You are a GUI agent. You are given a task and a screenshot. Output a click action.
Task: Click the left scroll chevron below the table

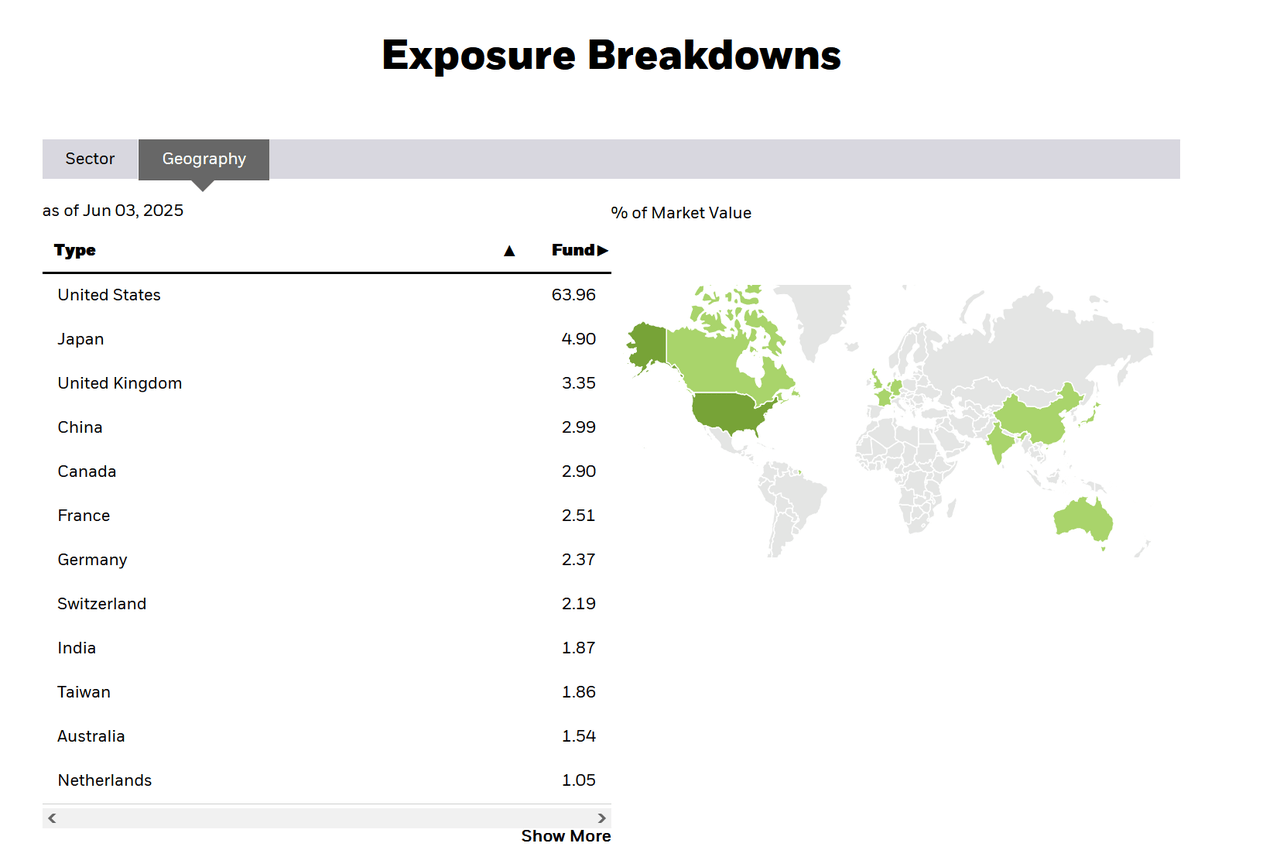click(x=51, y=817)
